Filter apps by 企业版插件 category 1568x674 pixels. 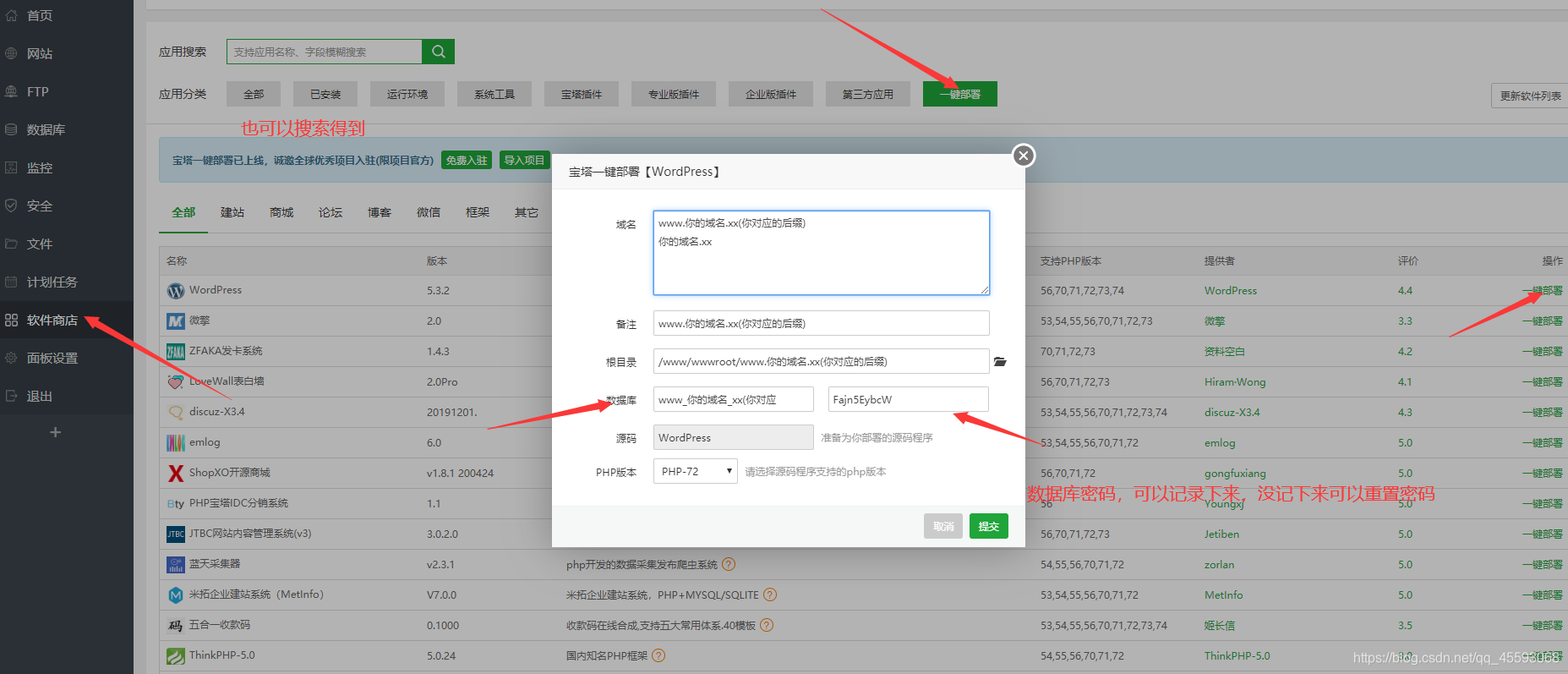tap(771, 94)
